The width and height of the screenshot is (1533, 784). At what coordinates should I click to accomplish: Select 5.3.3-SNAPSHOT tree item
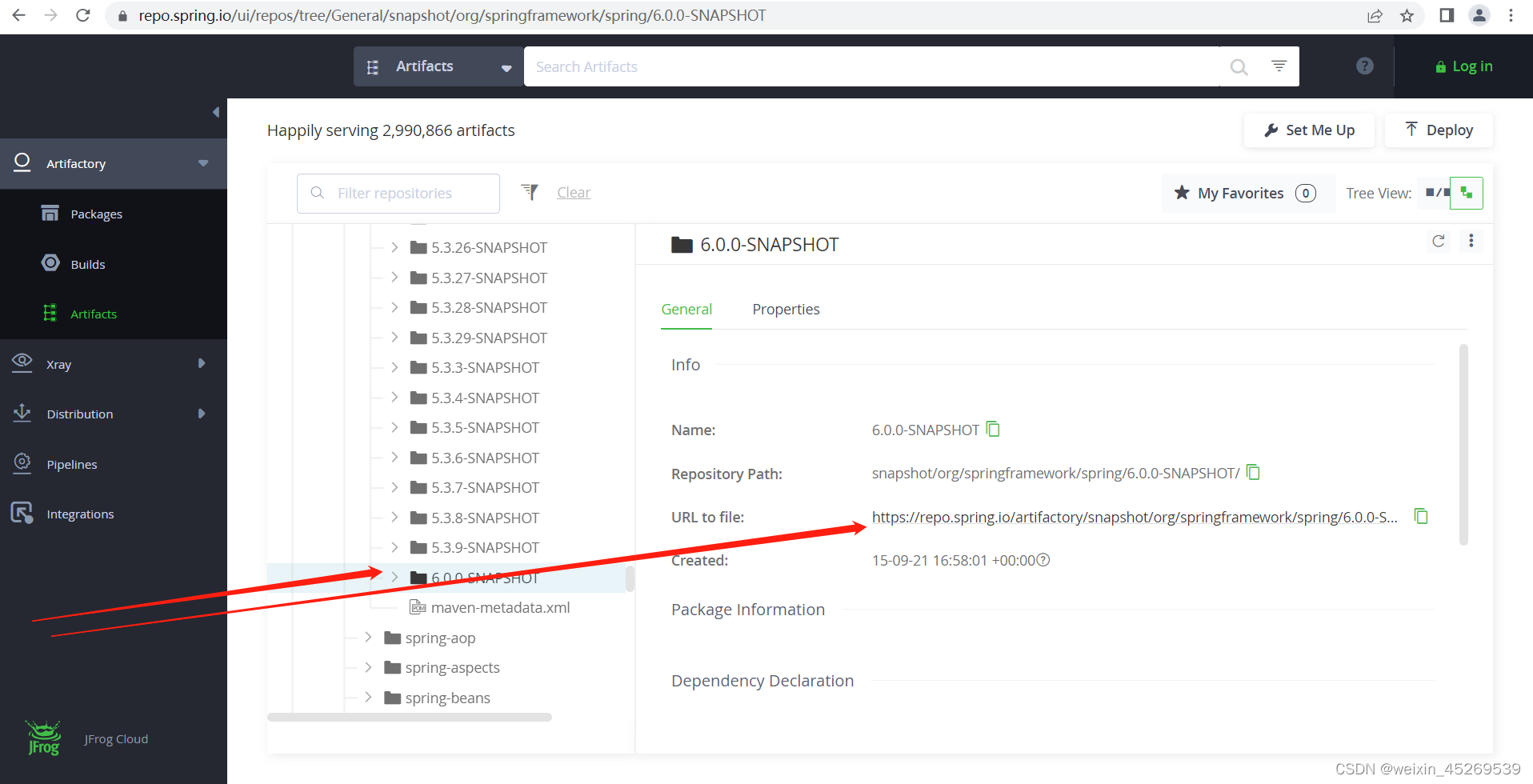click(485, 368)
